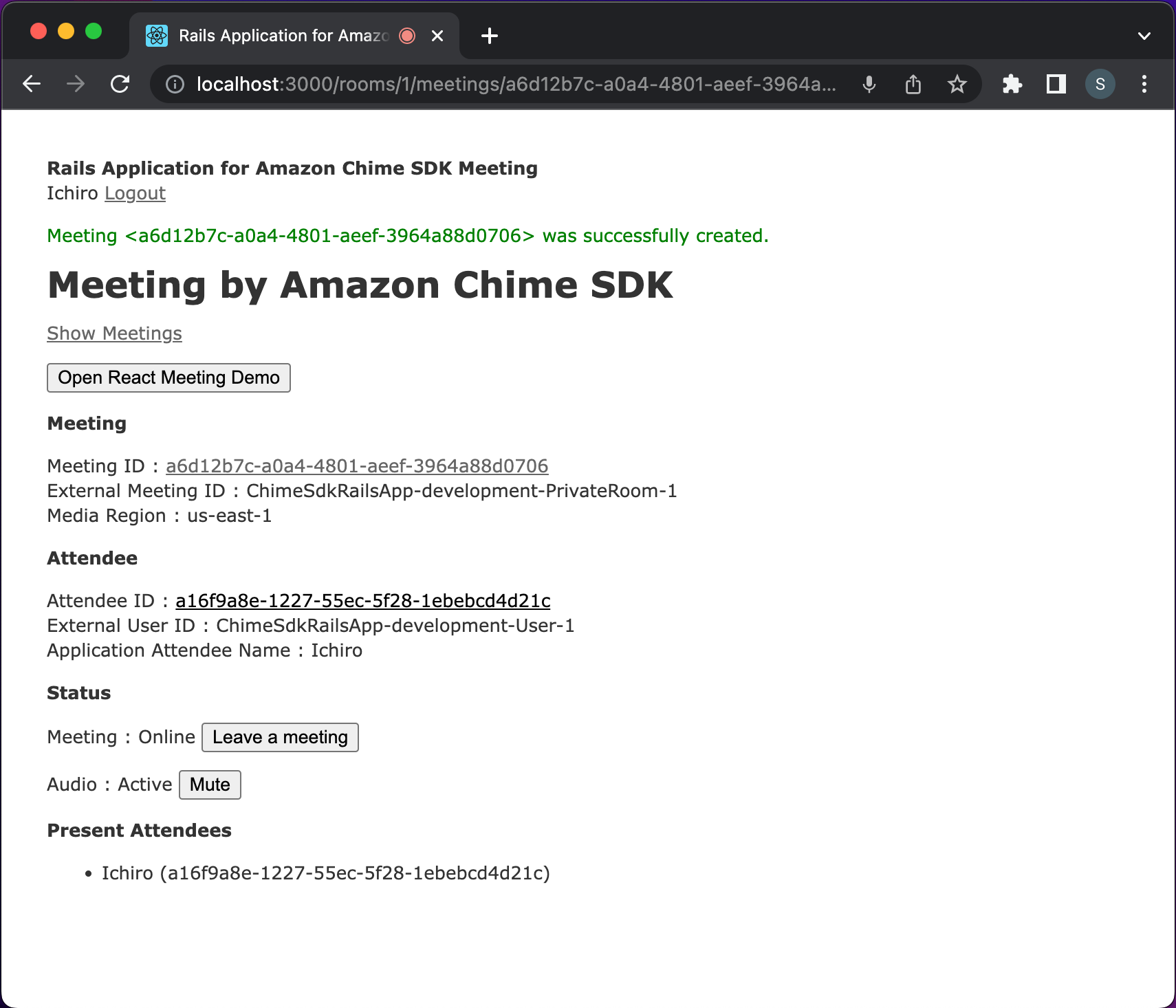This screenshot has width=1176, height=1008.
Task: Click the Meeting : Online status text
Action: (121, 737)
